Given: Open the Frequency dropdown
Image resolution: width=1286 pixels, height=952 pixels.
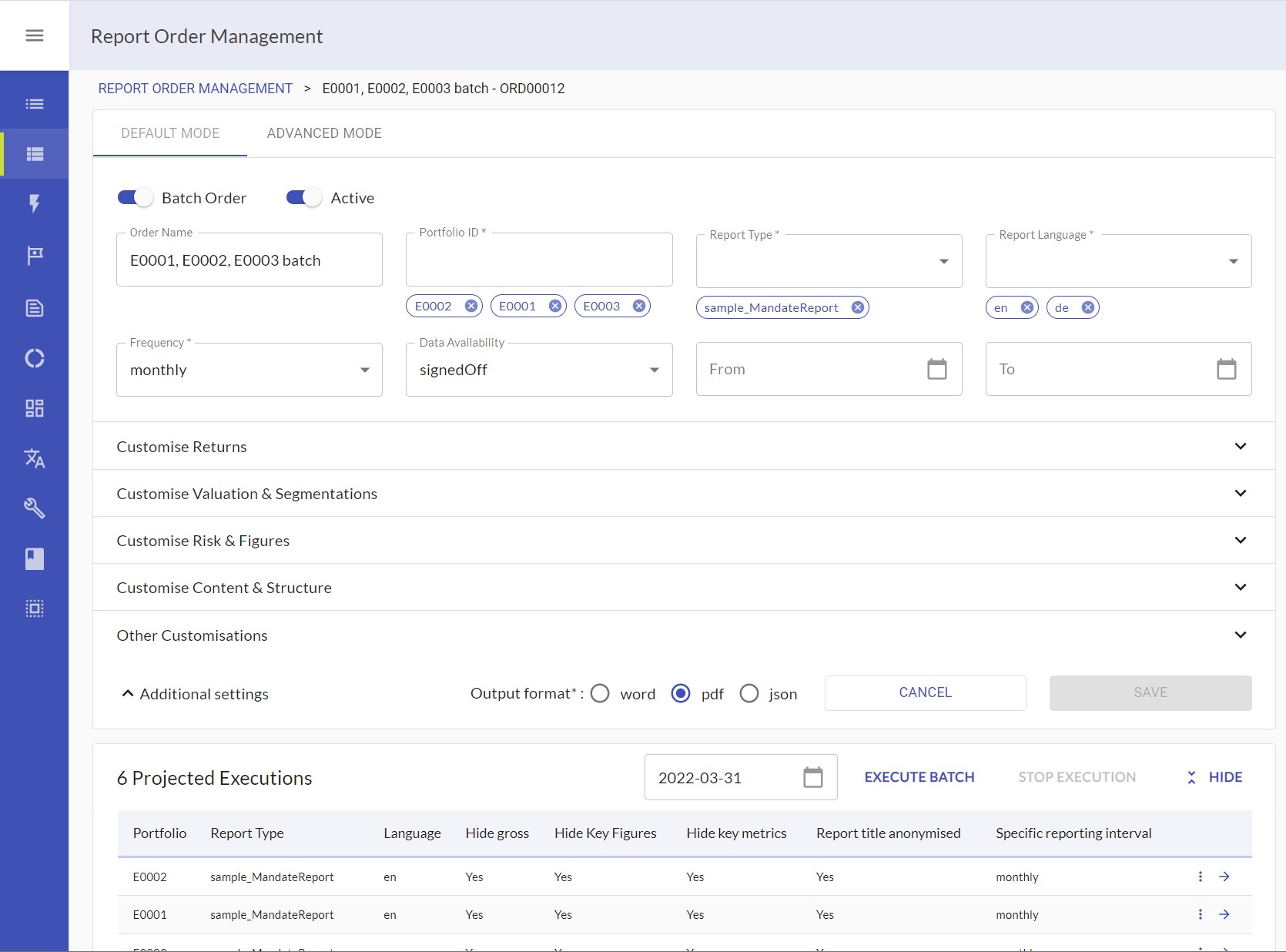Looking at the screenshot, I should coord(249,370).
